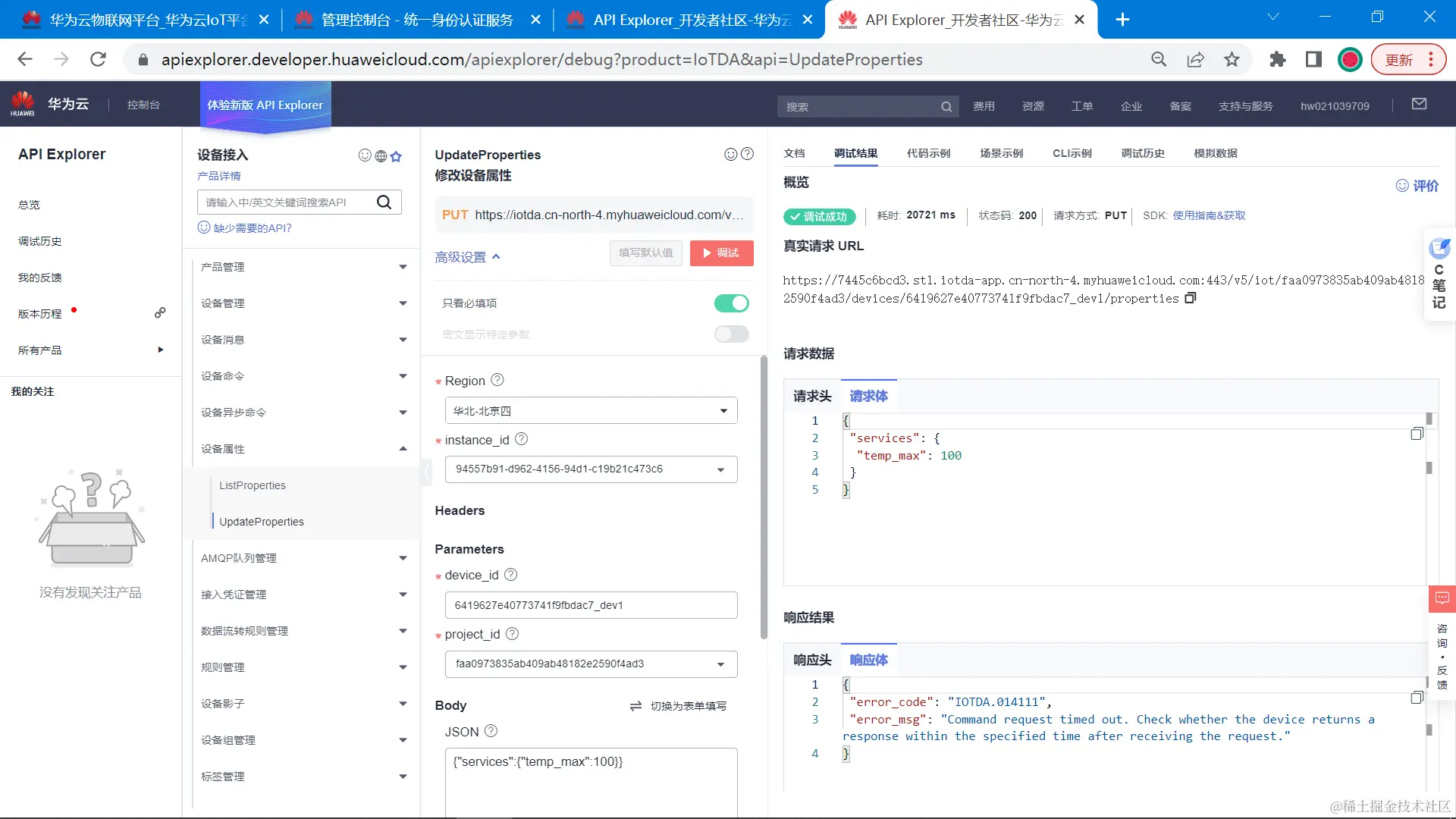
Task: Bookmark this page with the star icon
Action: point(1232,59)
